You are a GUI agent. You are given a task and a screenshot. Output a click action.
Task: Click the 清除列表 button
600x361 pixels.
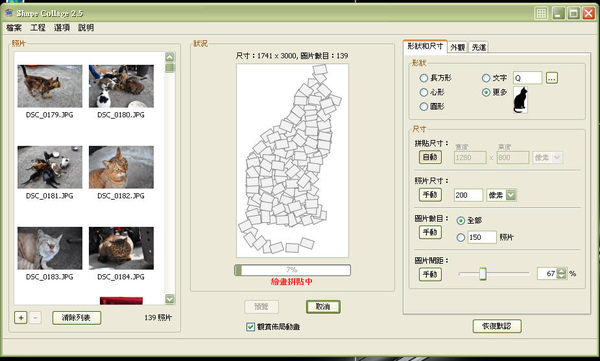tap(77, 318)
